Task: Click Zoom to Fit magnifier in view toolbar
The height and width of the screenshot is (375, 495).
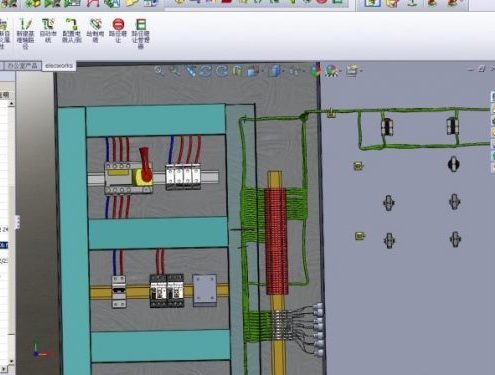Action: [x=159, y=71]
